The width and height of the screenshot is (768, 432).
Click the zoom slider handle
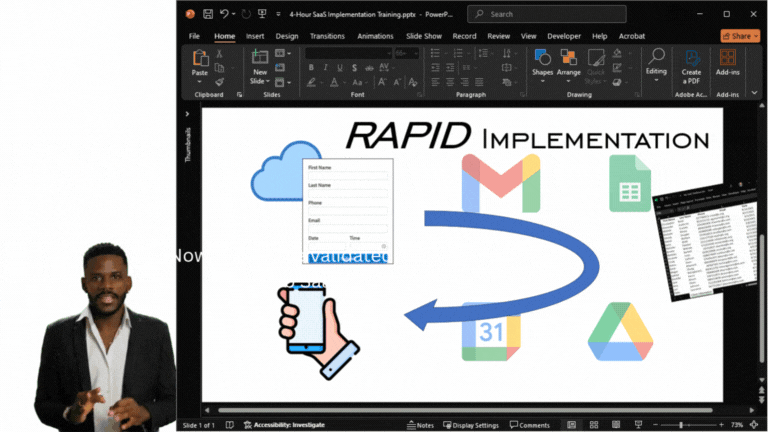tap(681, 425)
